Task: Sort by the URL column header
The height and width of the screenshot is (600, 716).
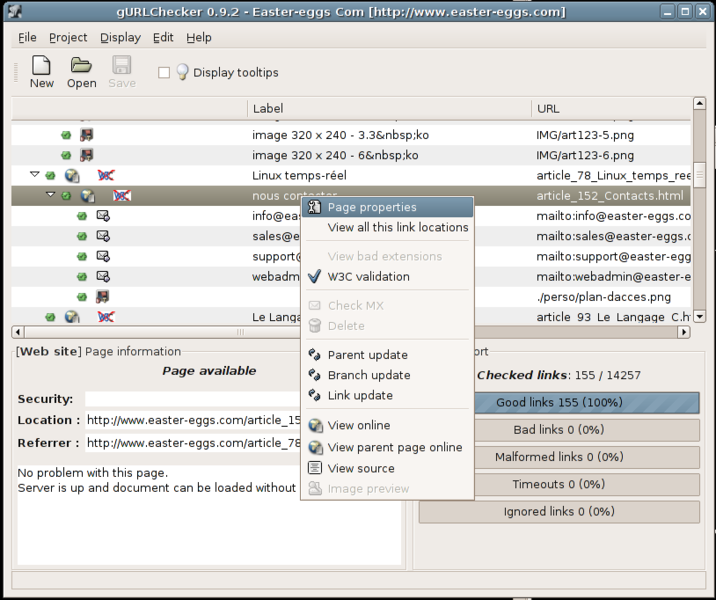Action: click(x=611, y=109)
